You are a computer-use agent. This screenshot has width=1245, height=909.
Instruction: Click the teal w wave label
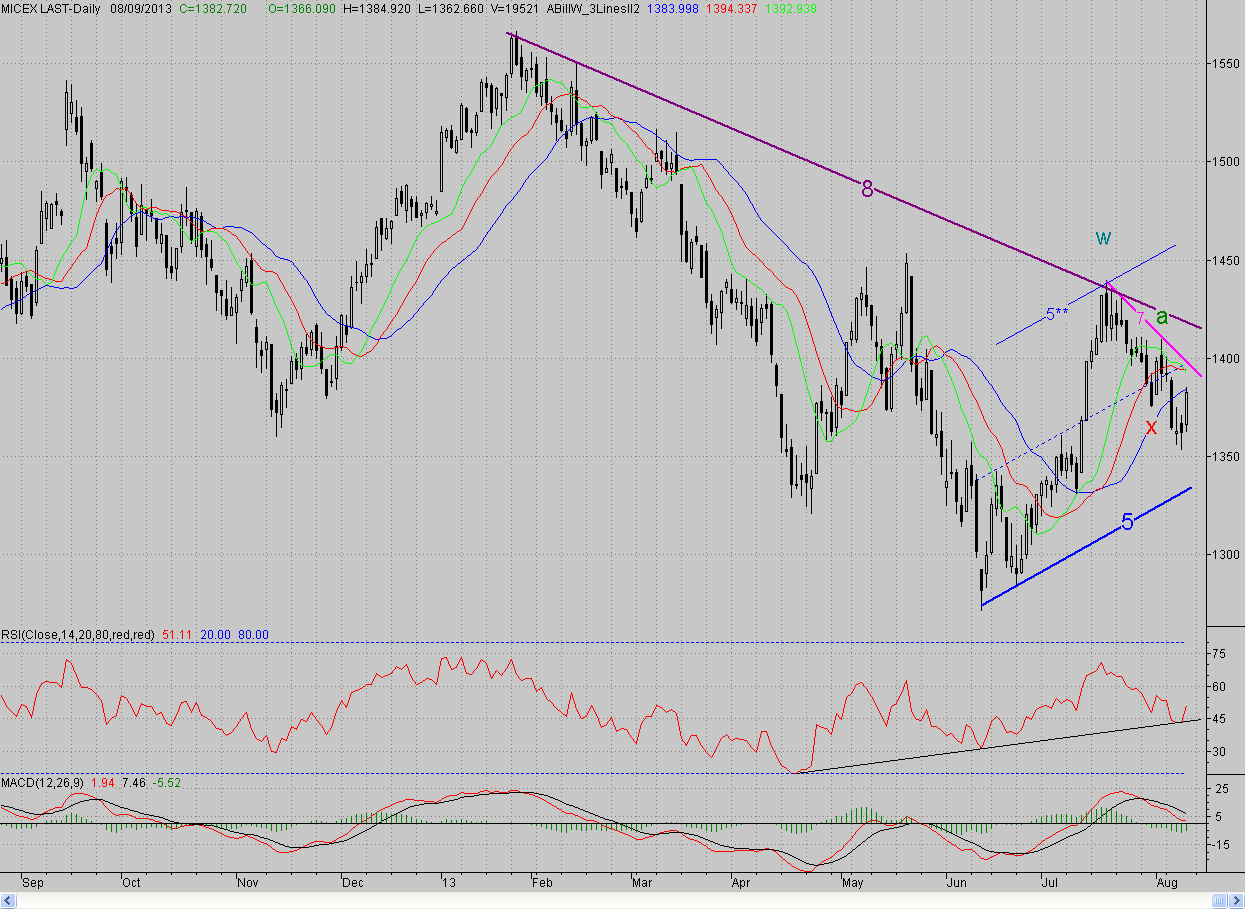tap(1103, 237)
